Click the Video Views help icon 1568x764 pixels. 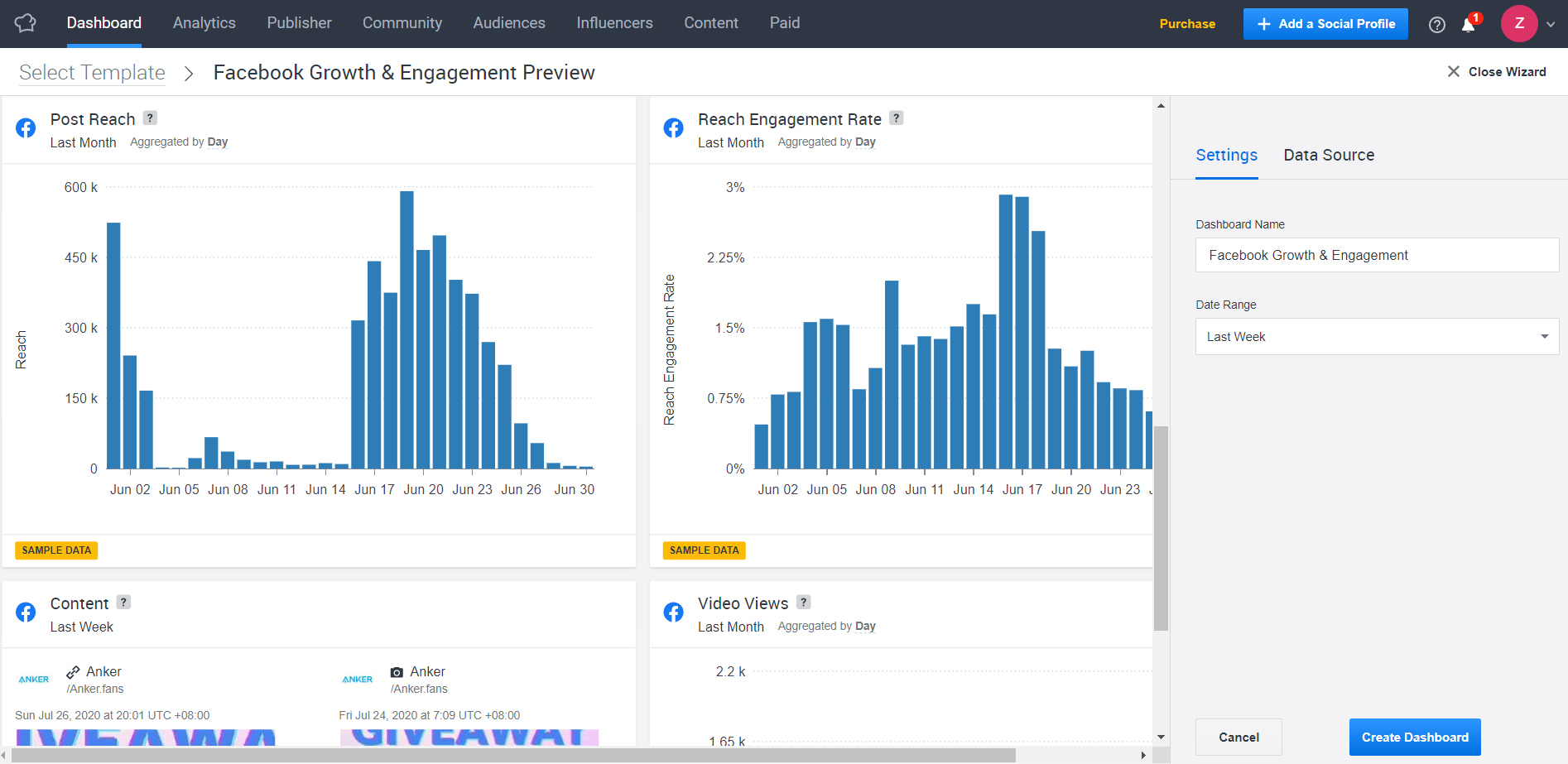(x=804, y=603)
